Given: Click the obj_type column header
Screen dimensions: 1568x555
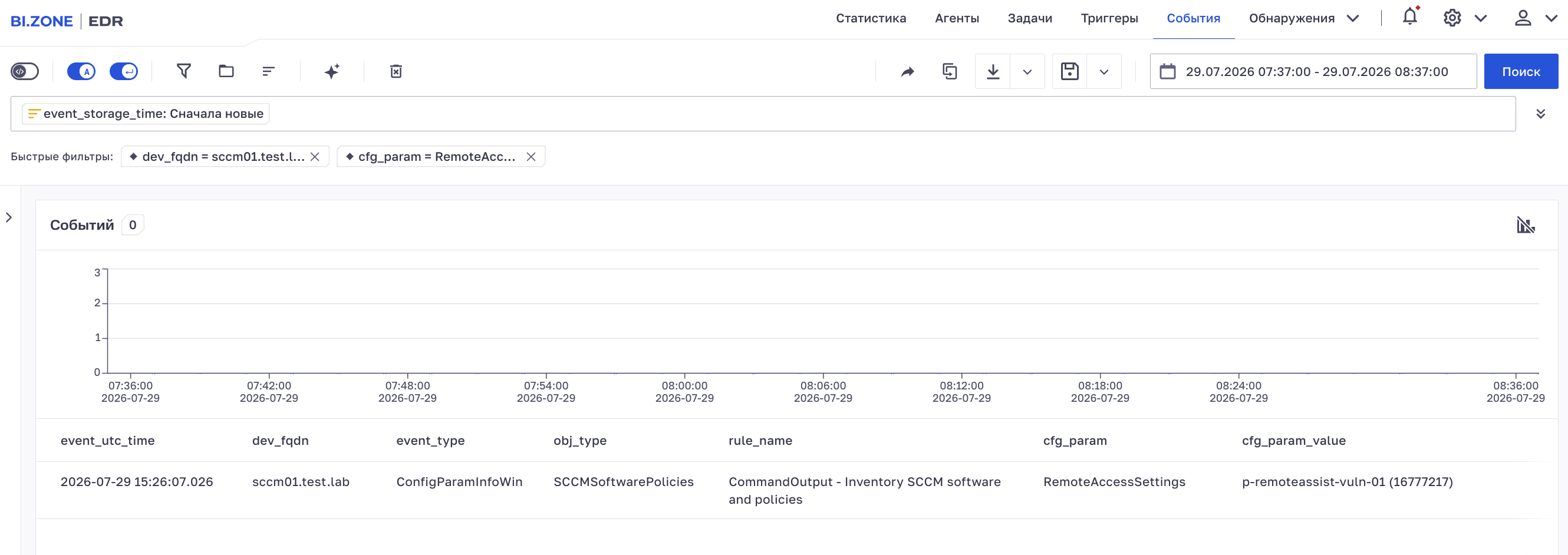Looking at the screenshot, I should pos(580,441).
